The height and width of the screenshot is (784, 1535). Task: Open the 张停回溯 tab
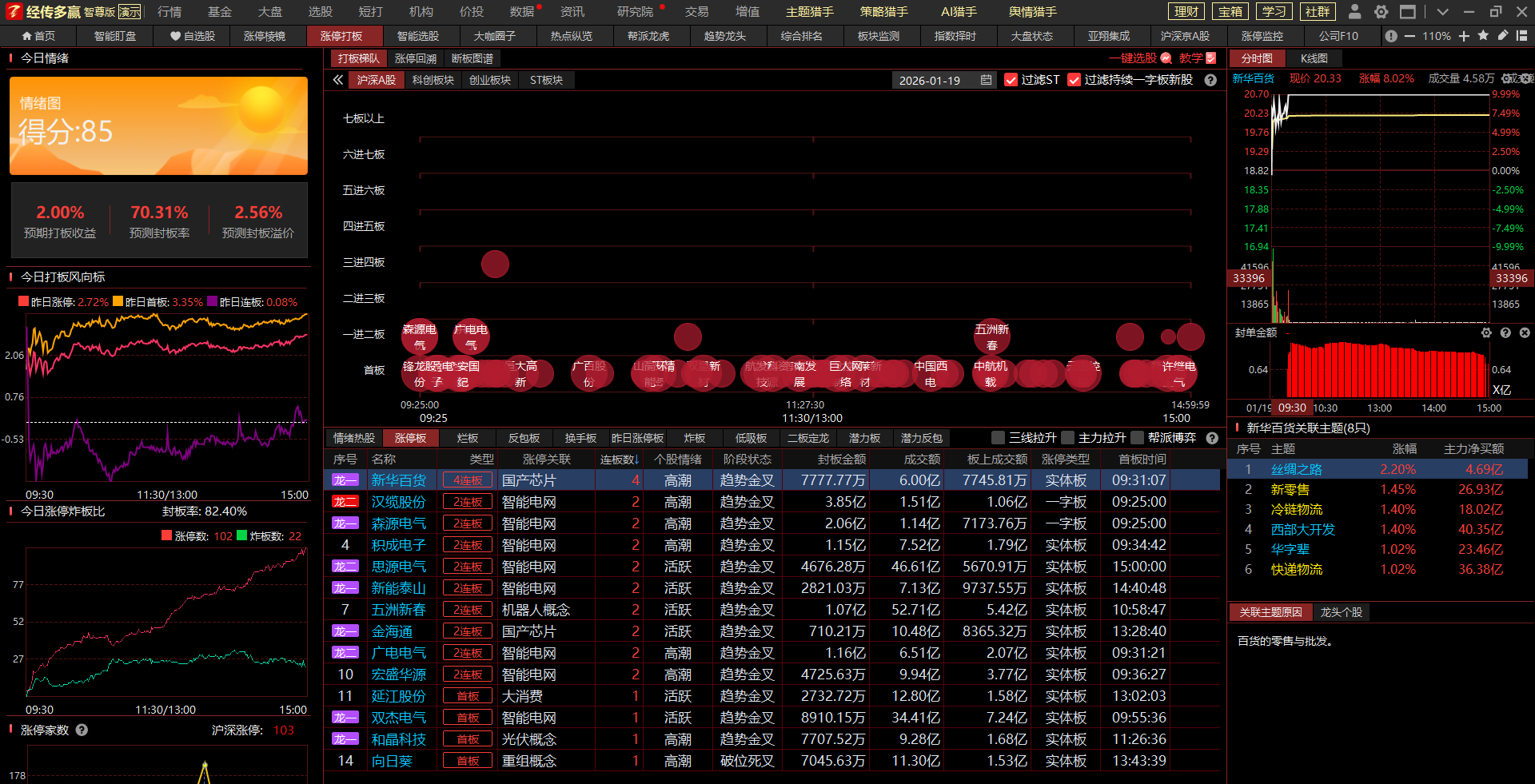pos(416,58)
